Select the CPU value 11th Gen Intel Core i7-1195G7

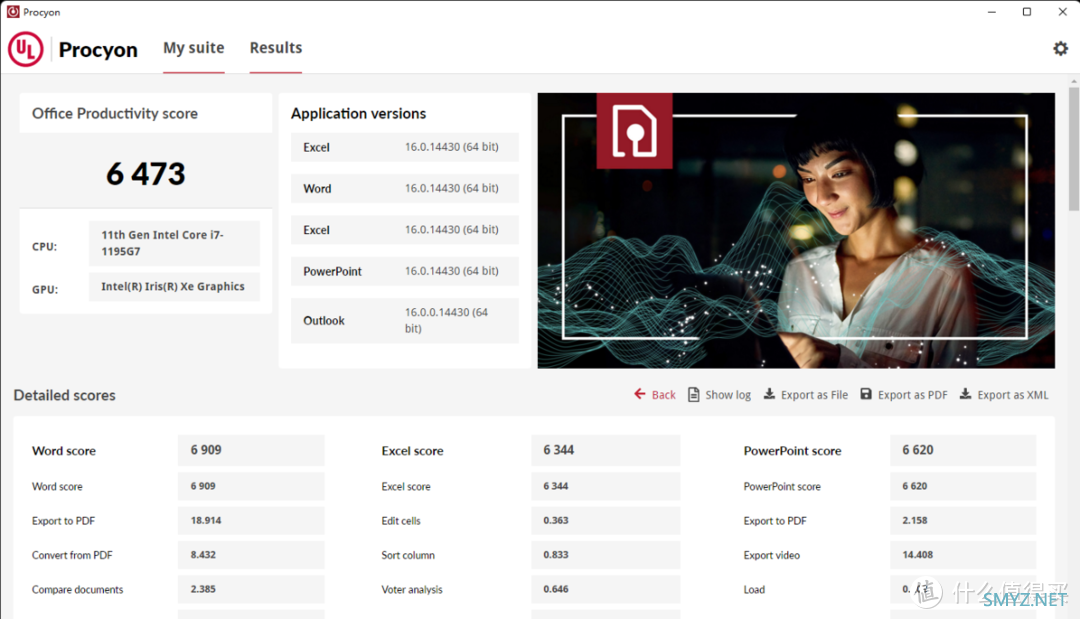(174, 243)
